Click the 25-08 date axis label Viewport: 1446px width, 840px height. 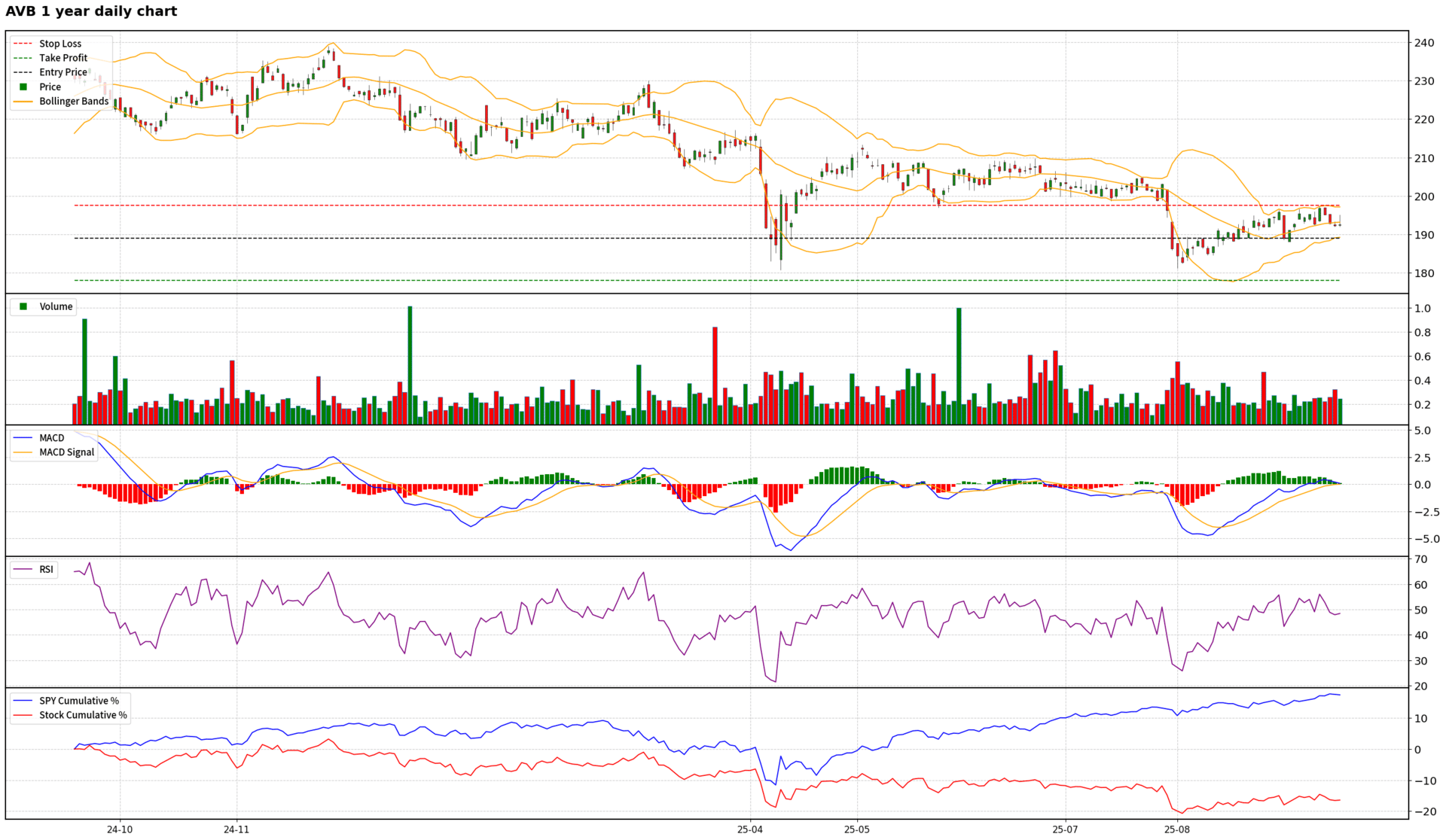click(1177, 829)
